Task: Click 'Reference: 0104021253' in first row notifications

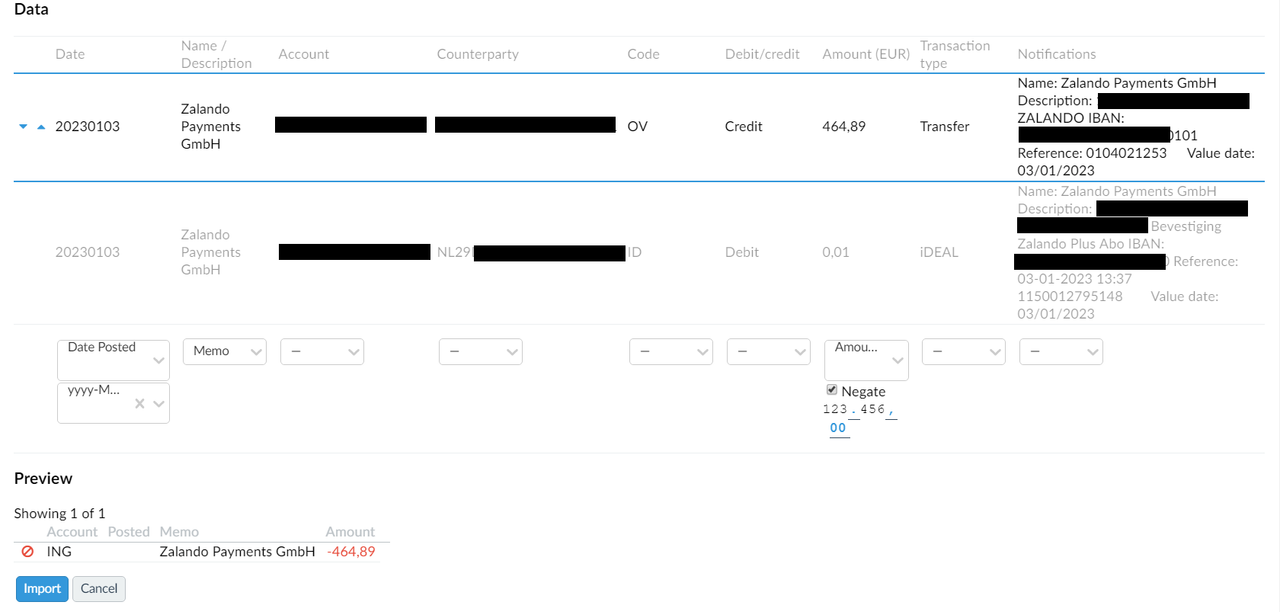Action: [x=1092, y=153]
